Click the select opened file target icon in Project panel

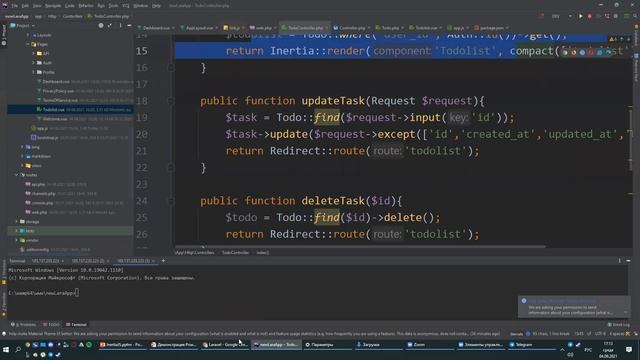[x=101, y=25]
